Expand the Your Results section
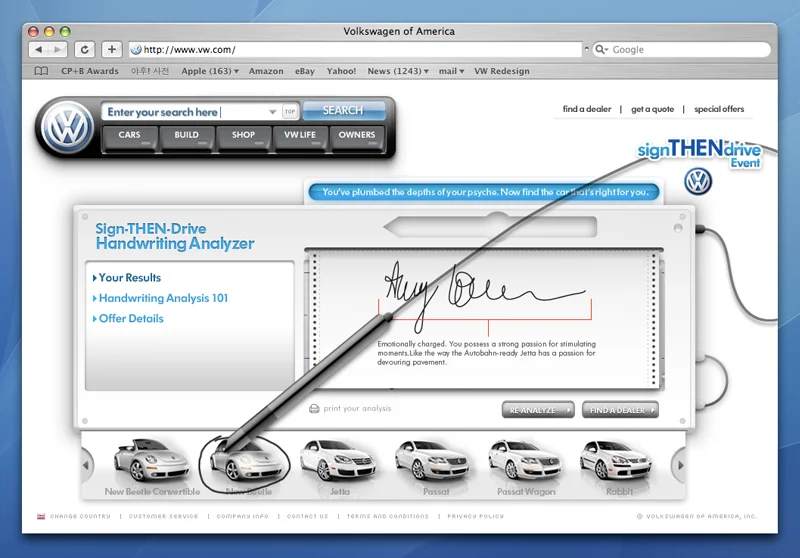The image size is (800, 558). click(x=127, y=277)
